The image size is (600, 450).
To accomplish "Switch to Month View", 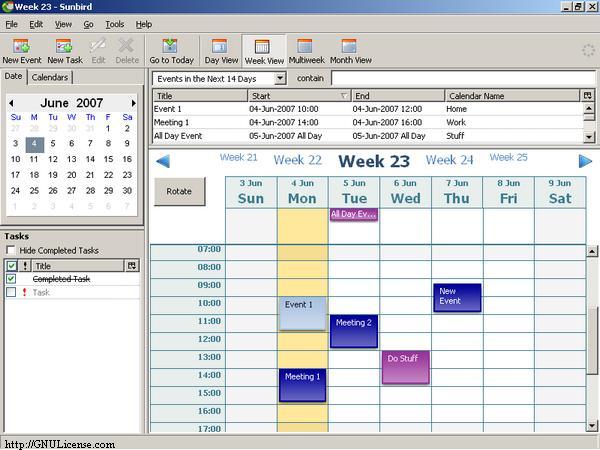I will tap(351, 51).
